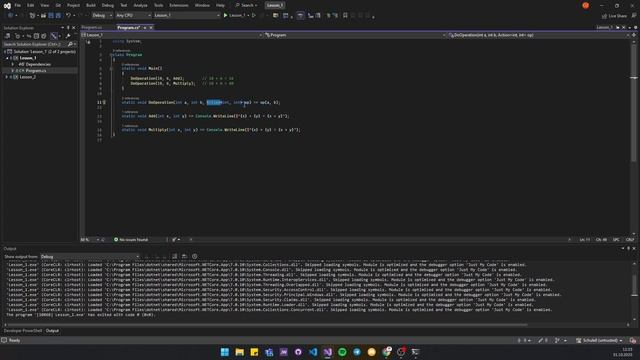Viewport: 640px width, 360px height.
Task: Click the 'No issues found' status indicator
Action: [131, 240]
